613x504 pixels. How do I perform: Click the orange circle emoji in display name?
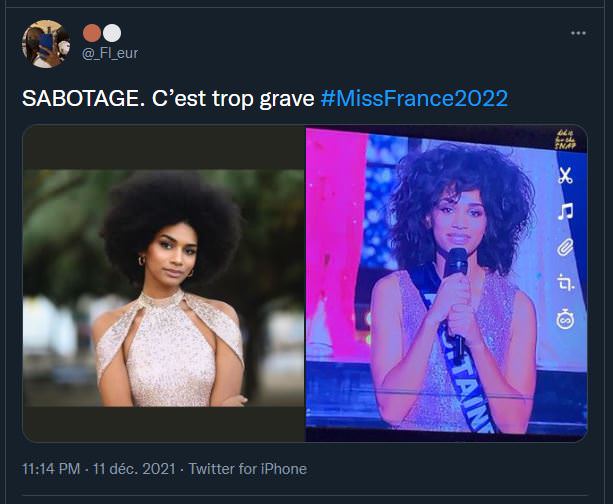pos(93,33)
